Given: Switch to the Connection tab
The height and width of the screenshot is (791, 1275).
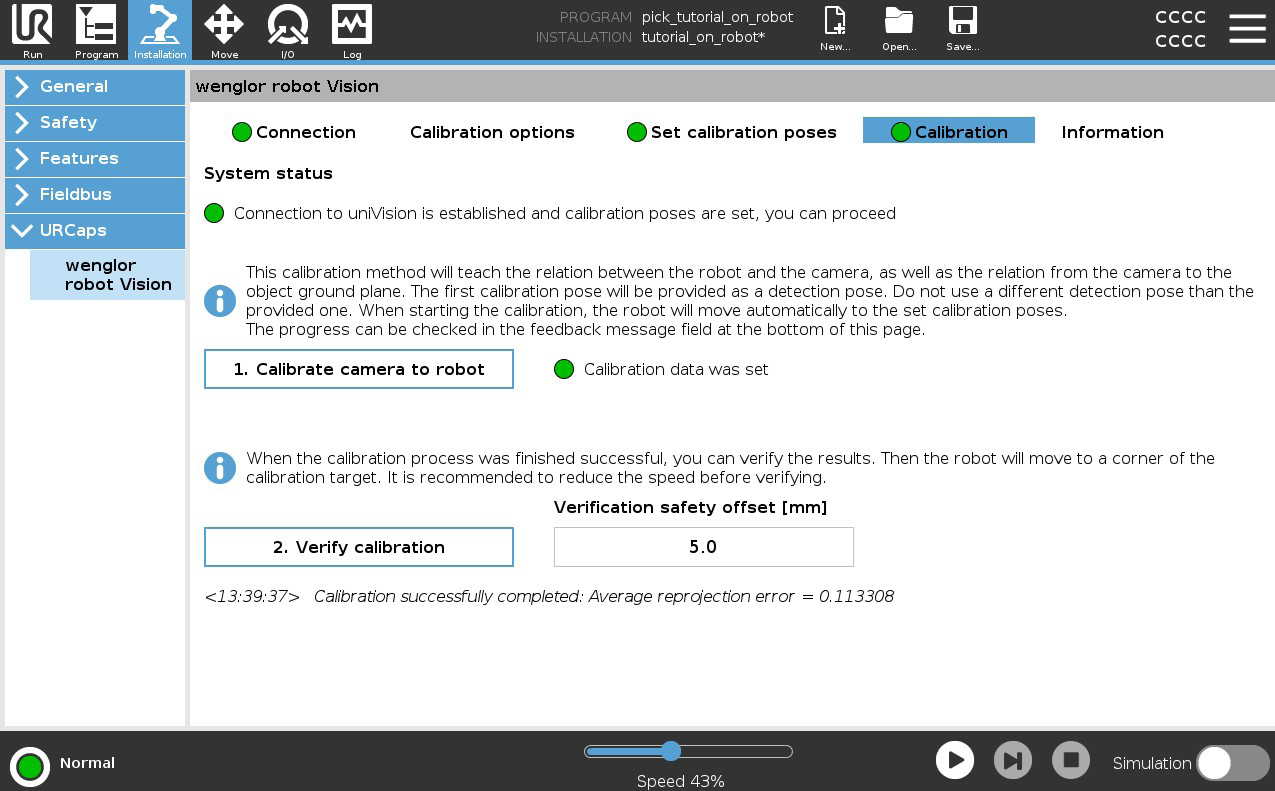Looking at the screenshot, I should [x=294, y=132].
